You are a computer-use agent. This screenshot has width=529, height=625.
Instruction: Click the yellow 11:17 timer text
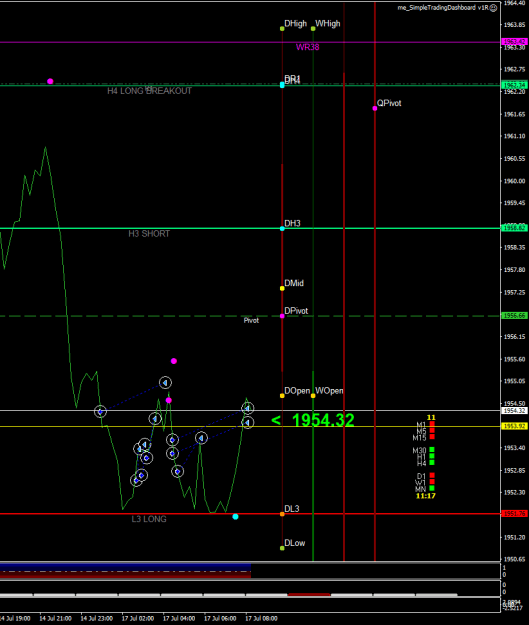pyautogui.click(x=426, y=496)
